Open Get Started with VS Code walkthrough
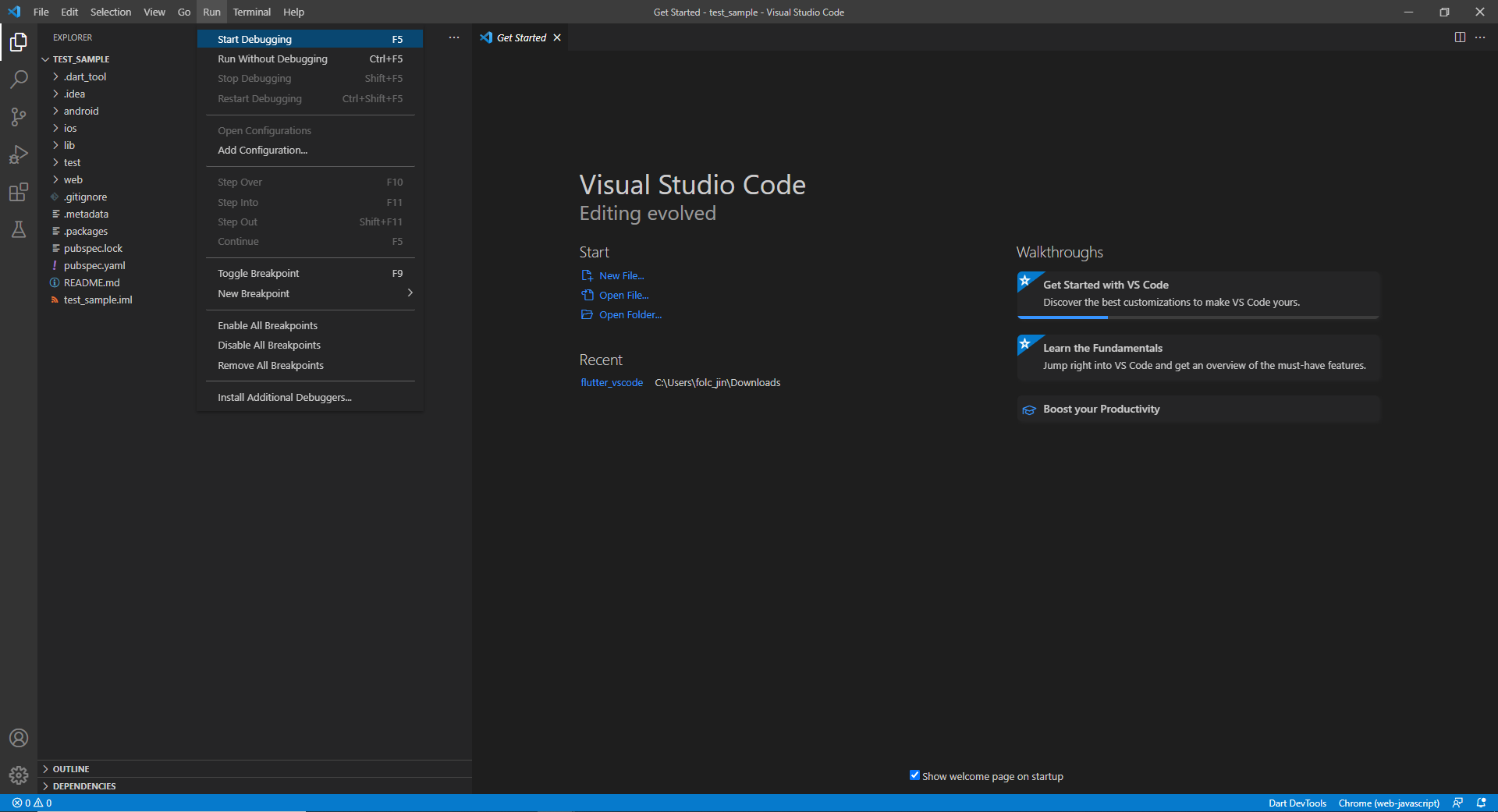Screen dimensions: 1498x812 [x=1198, y=294]
